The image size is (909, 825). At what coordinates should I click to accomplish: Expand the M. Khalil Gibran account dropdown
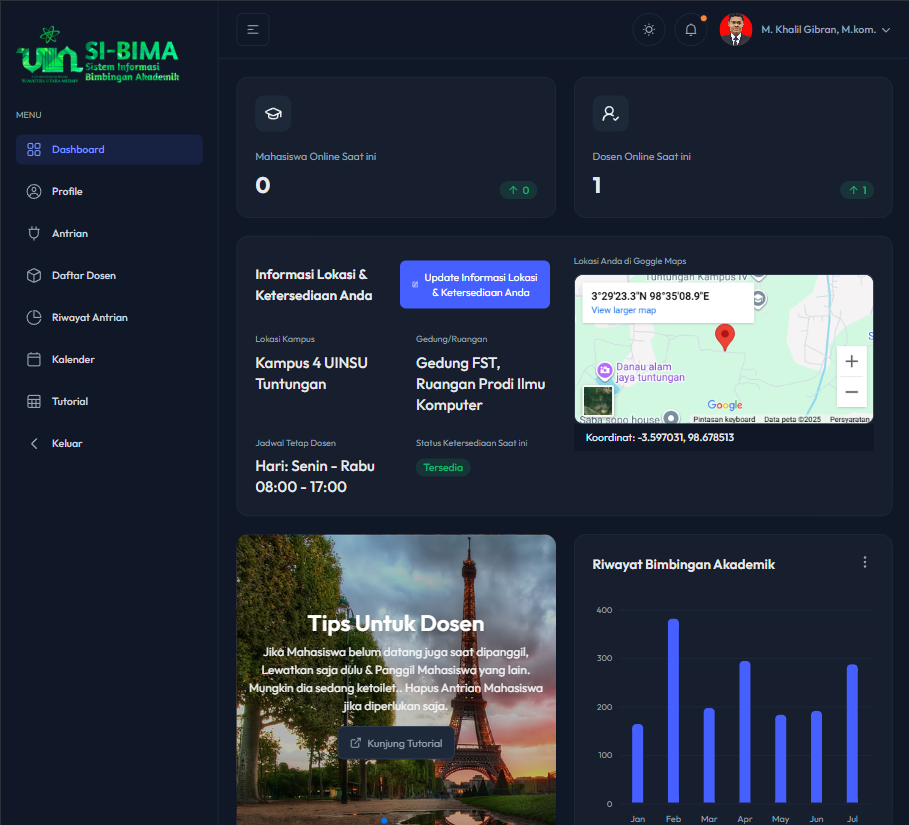click(x=826, y=30)
